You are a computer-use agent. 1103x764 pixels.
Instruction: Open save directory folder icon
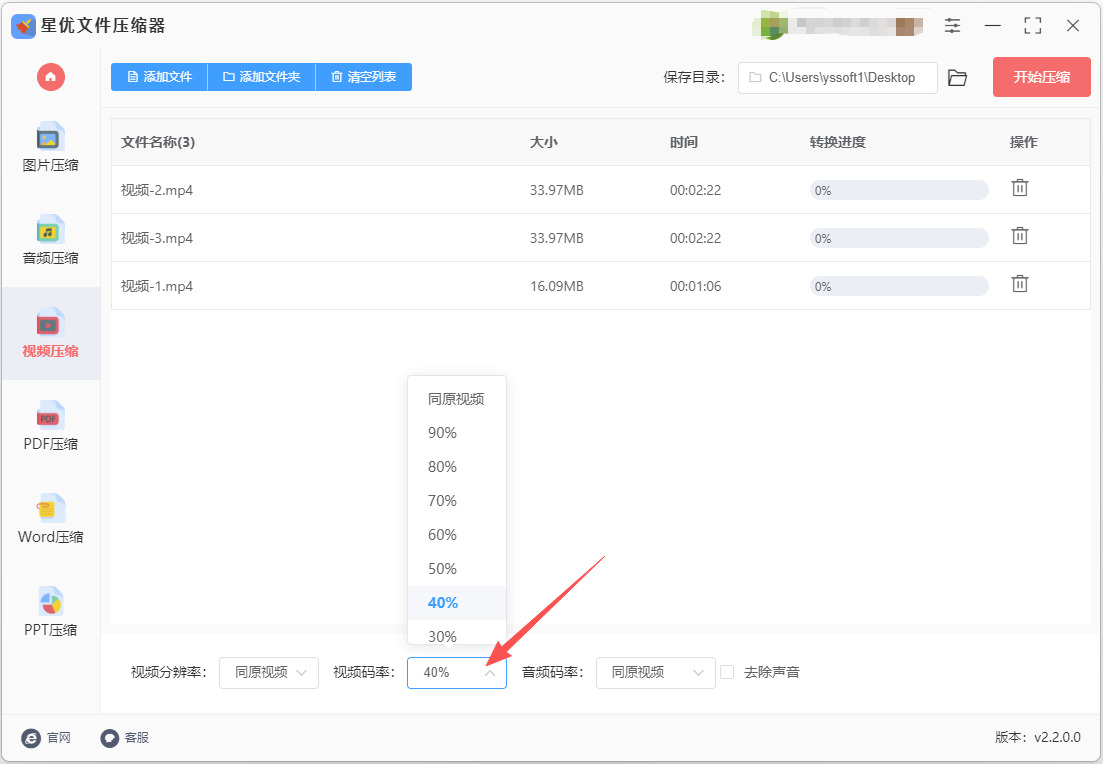(x=957, y=77)
